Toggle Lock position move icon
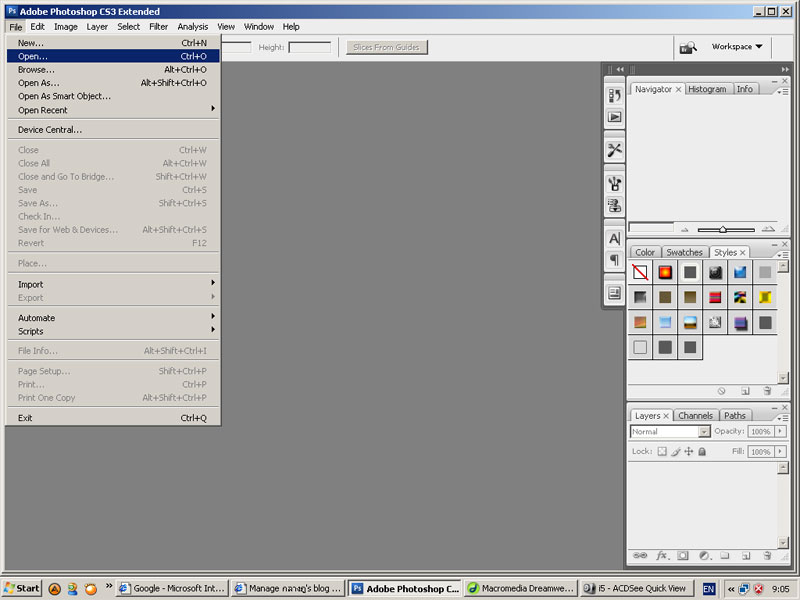 click(689, 452)
